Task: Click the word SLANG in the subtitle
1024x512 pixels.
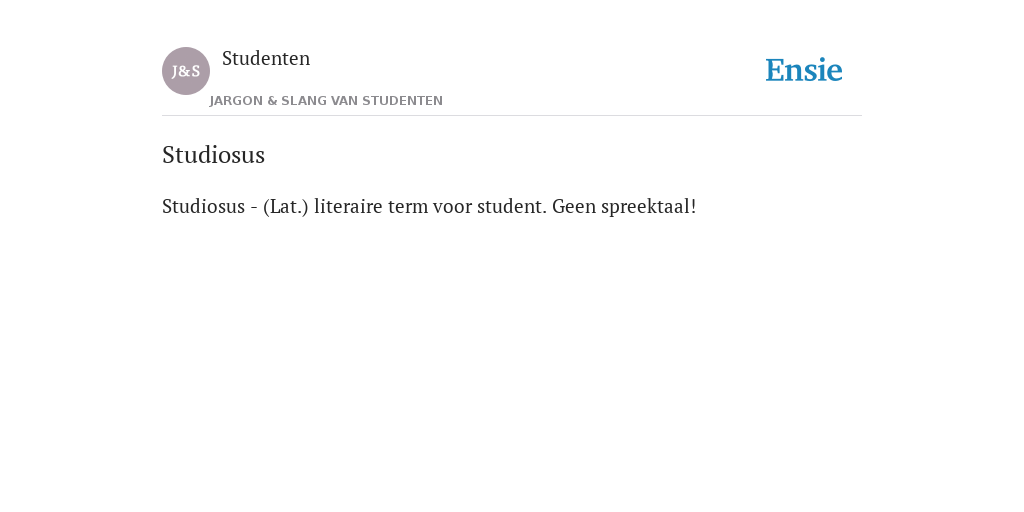Action: pyautogui.click(x=303, y=101)
